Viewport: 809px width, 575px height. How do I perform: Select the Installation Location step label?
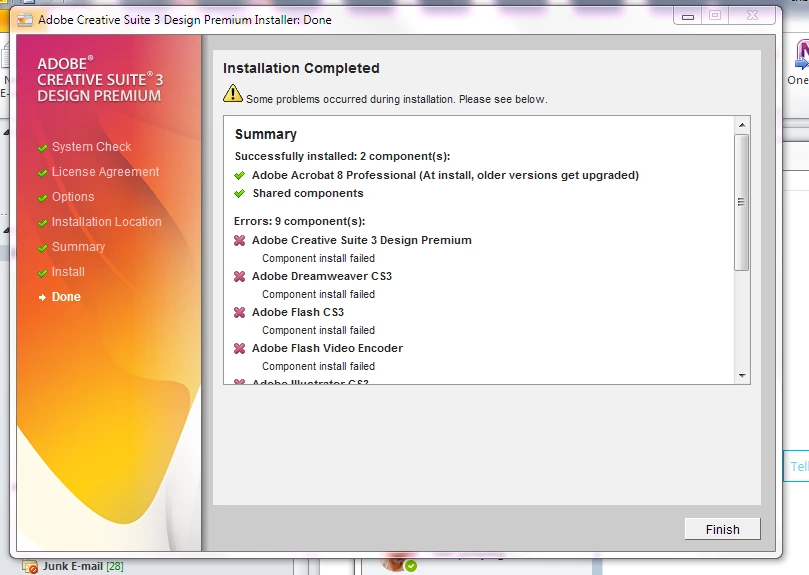click(106, 221)
